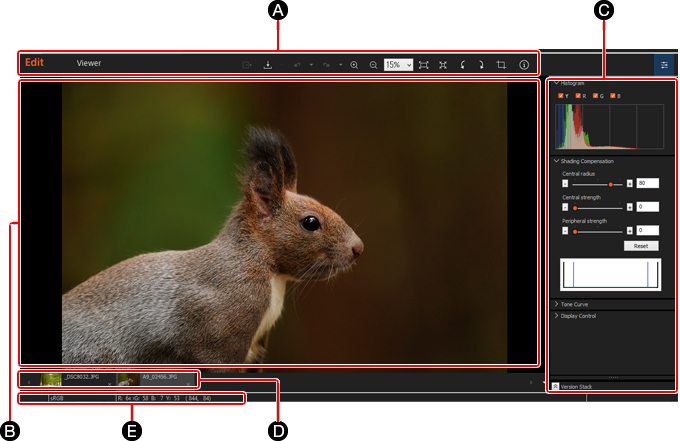Uncheck the Y histogram channel
The image size is (680, 441).
[561, 95]
